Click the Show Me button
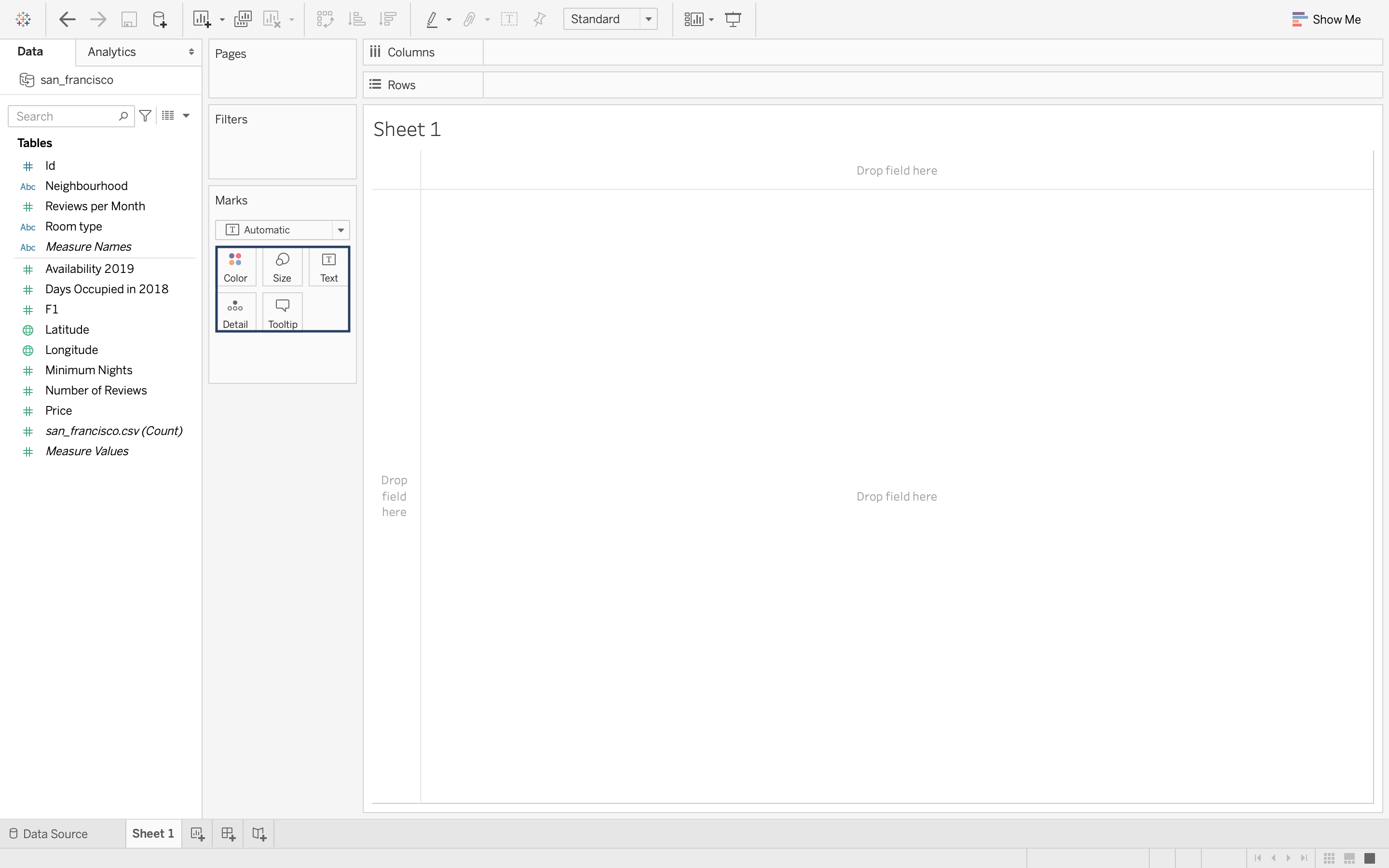 [1326, 19]
